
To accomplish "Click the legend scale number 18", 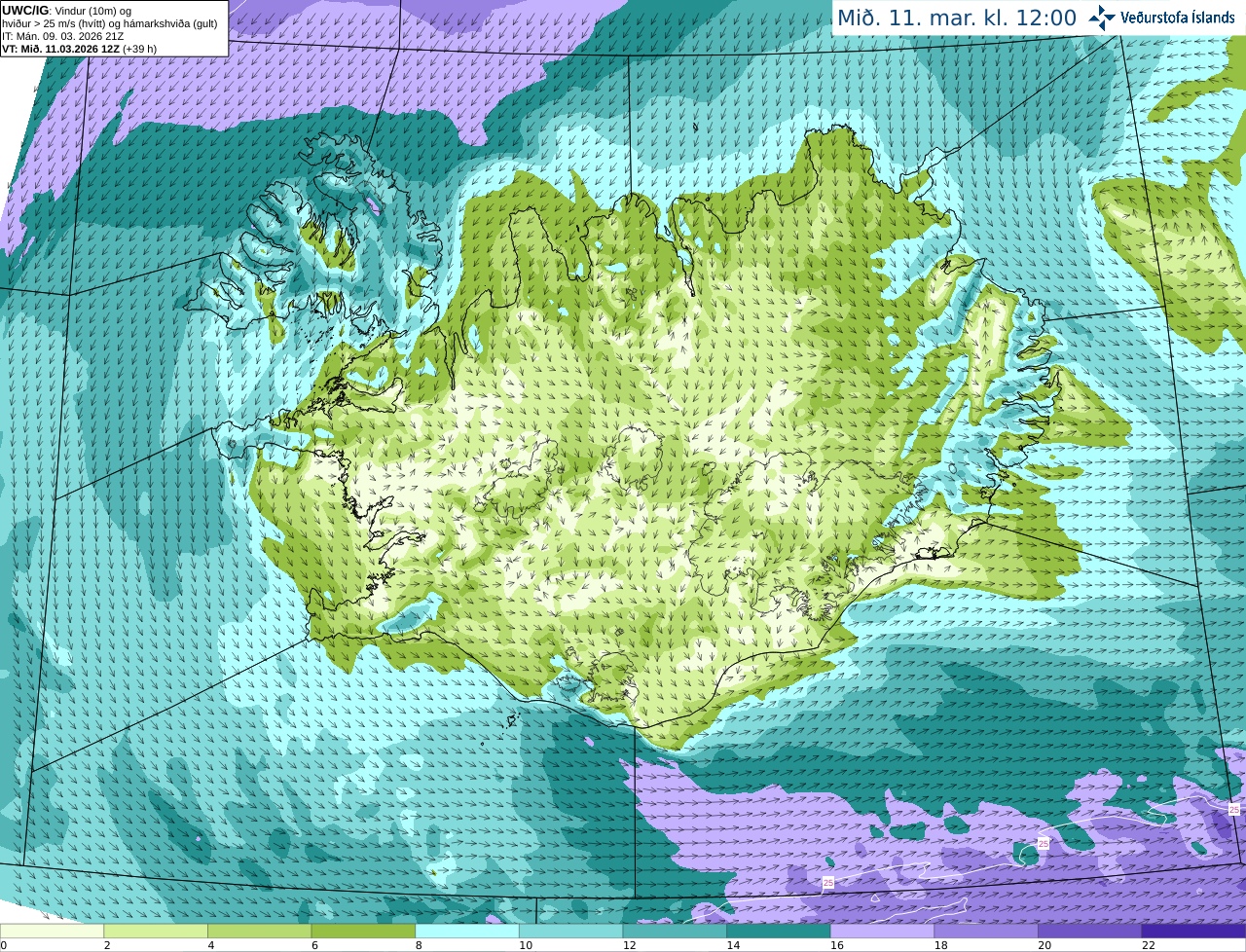I will click(x=940, y=945).
